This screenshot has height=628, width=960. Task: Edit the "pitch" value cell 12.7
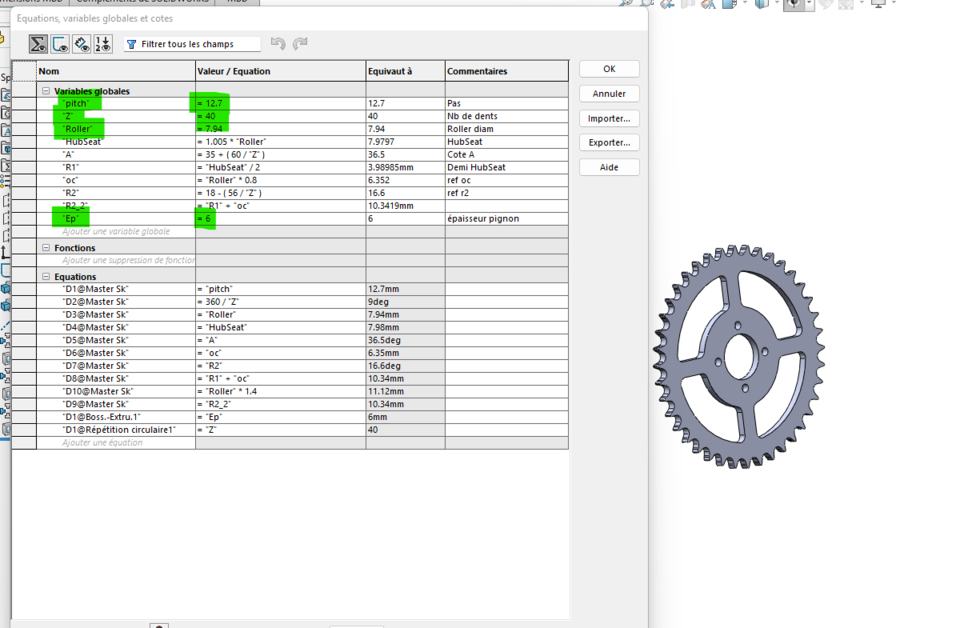click(280, 104)
